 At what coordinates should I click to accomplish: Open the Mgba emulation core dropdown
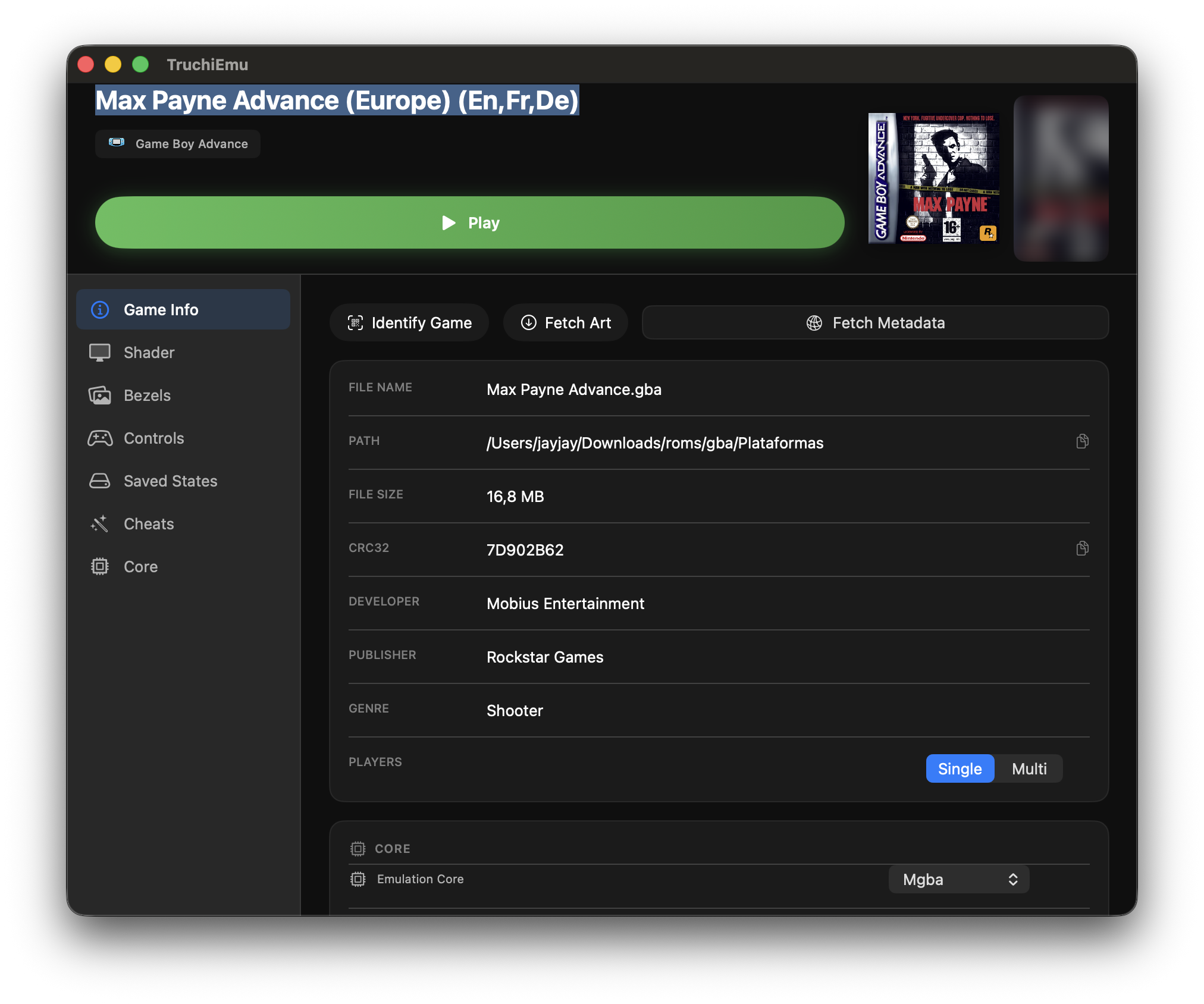point(959,880)
